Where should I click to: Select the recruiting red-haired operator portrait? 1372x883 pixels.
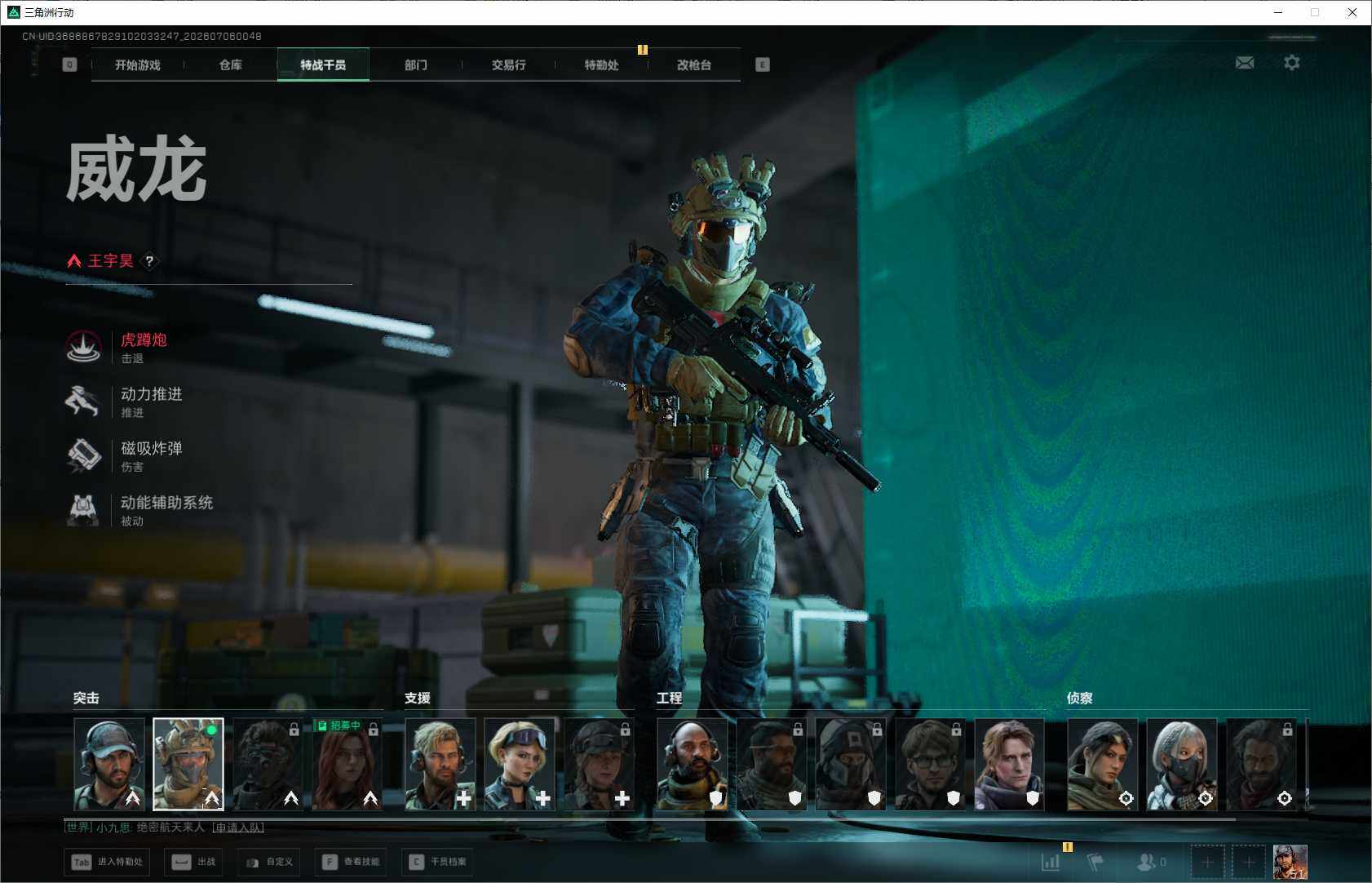click(x=347, y=764)
